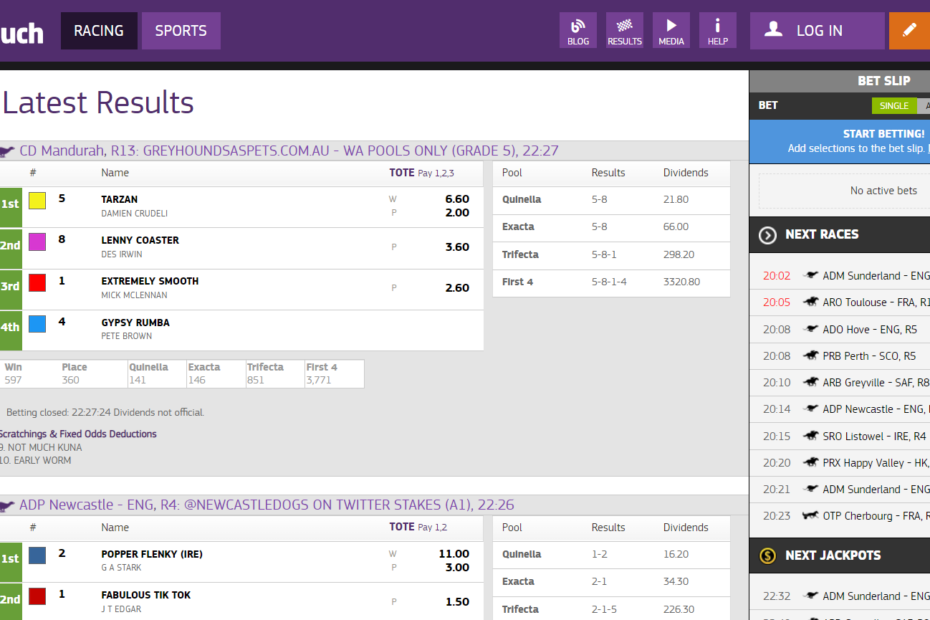This screenshot has height=620, width=930.
Task: Click the Trifecta dividend 298.20
Action: [x=679, y=255]
